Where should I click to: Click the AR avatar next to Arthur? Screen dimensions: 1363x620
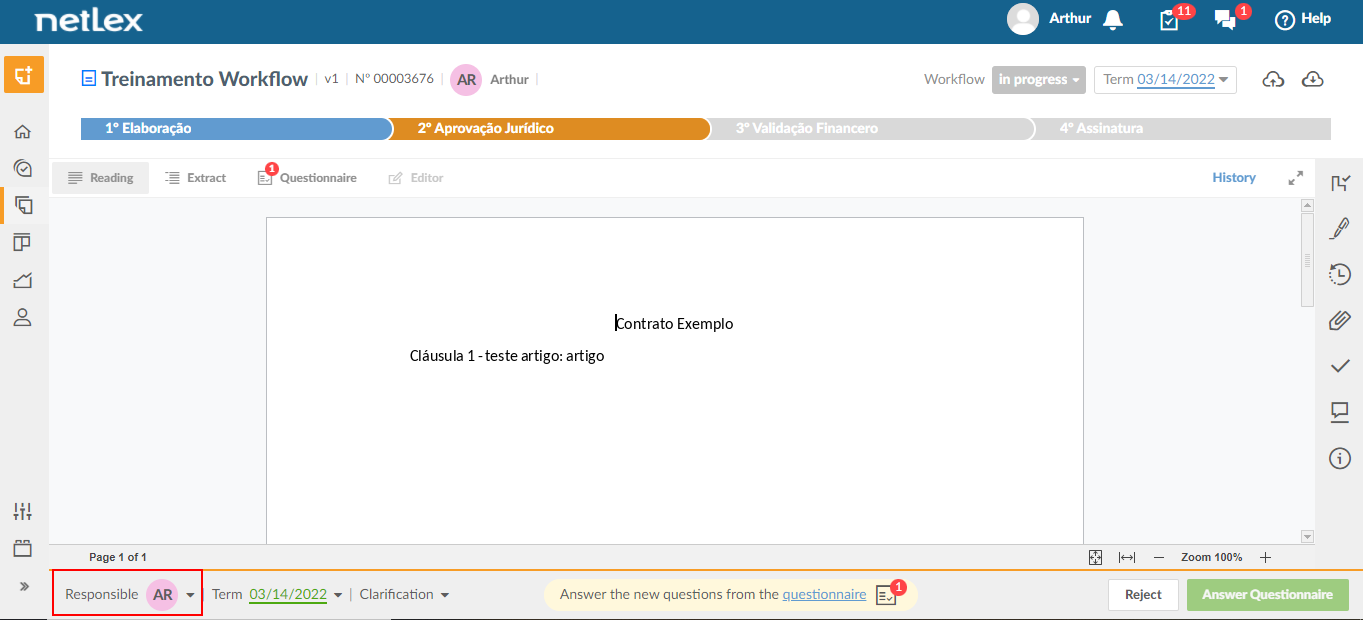[466, 79]
